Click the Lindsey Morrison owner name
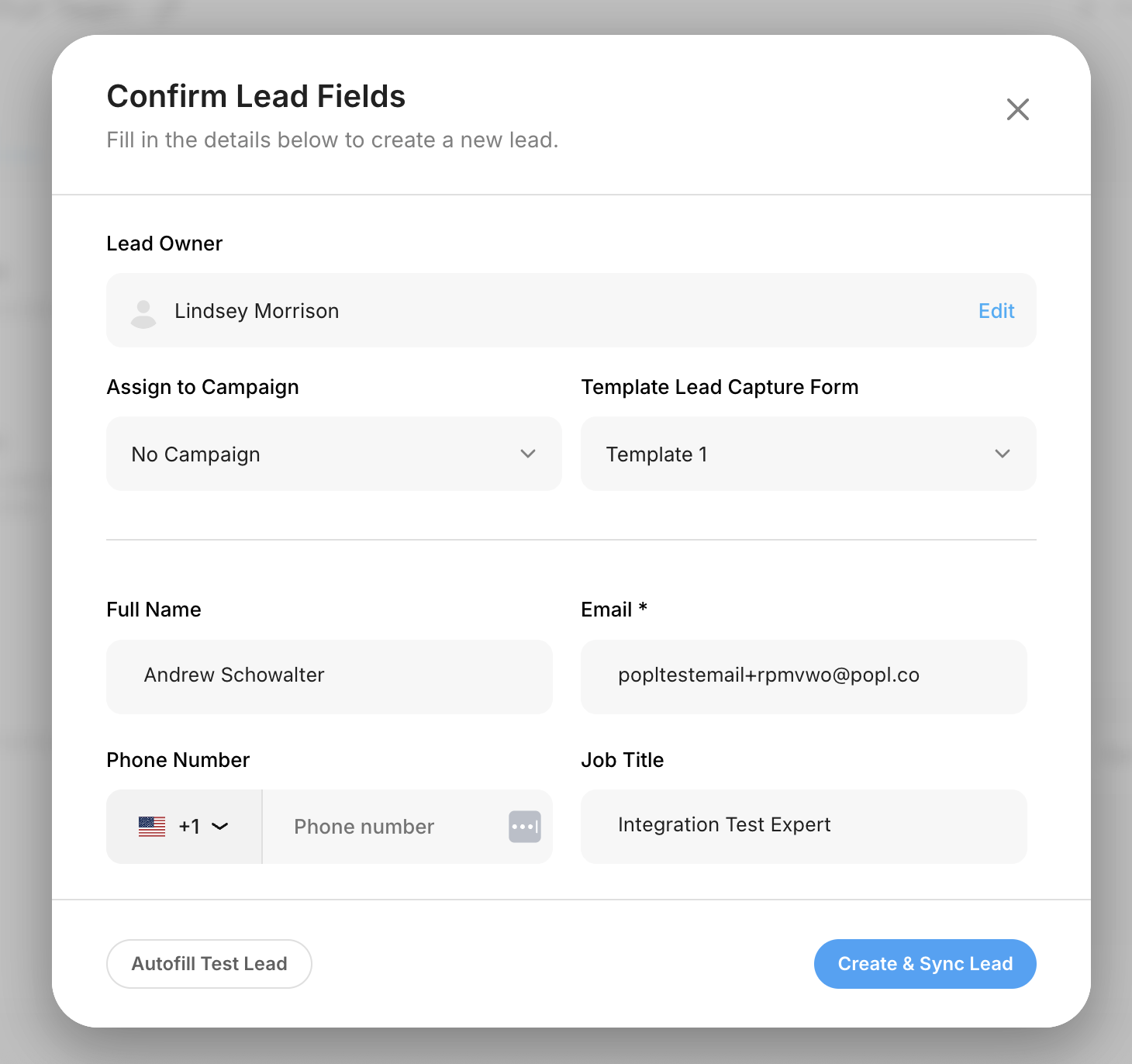Image resolution: width=1132 pixels, height=1064 pixels. (x=257, y=311)
